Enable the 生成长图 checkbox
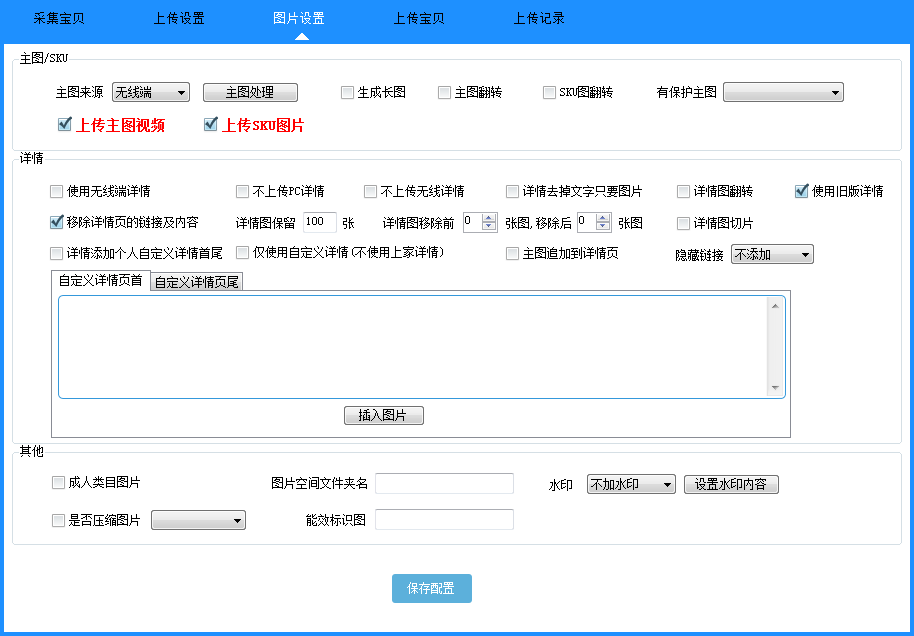The width and height of the screenshot is (914, 636). 346,92
